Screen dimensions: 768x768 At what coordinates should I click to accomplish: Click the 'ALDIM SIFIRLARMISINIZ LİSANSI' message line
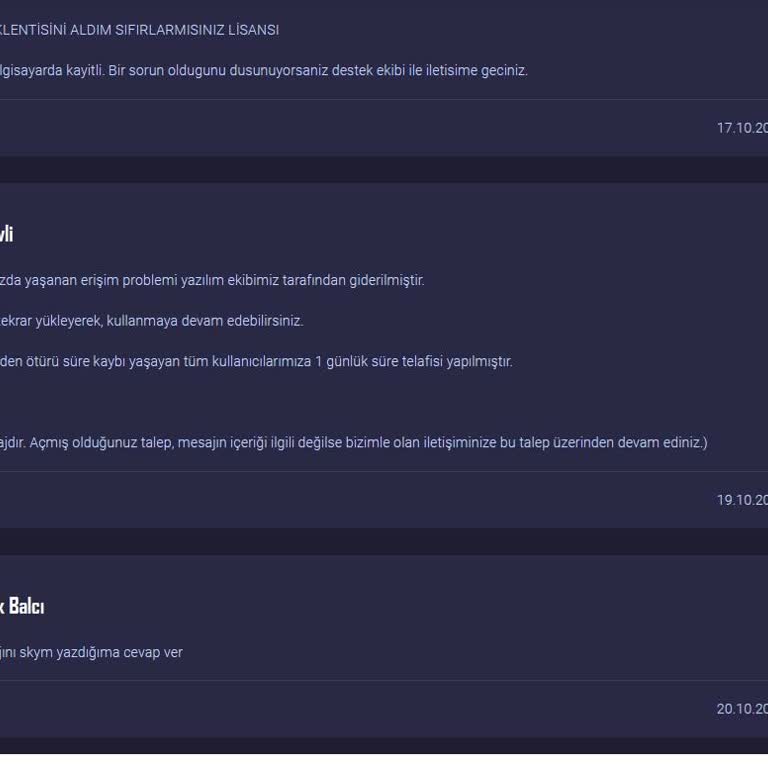click(x=139, y=30)
